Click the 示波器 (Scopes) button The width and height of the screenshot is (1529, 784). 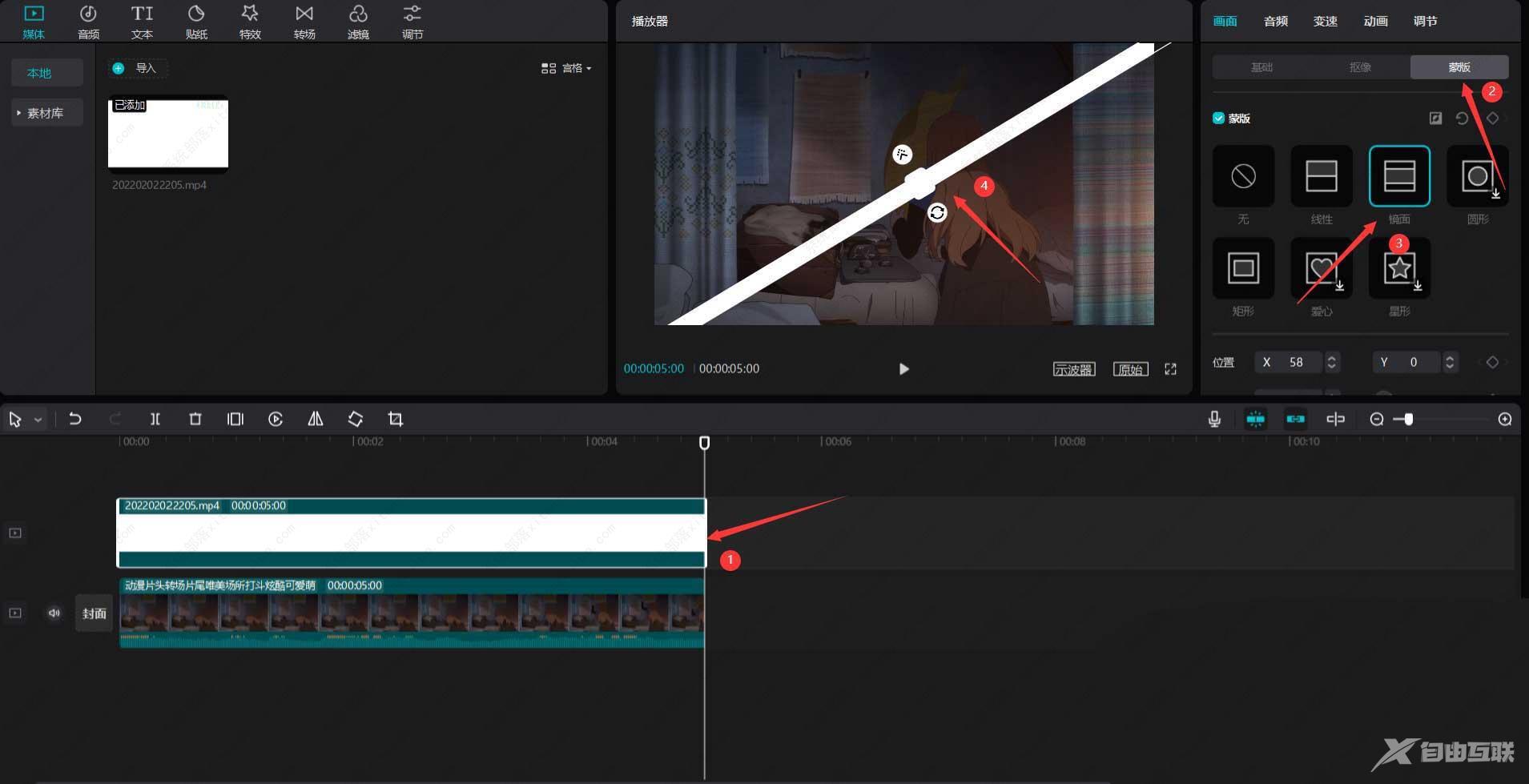(x=1074, y=369)
